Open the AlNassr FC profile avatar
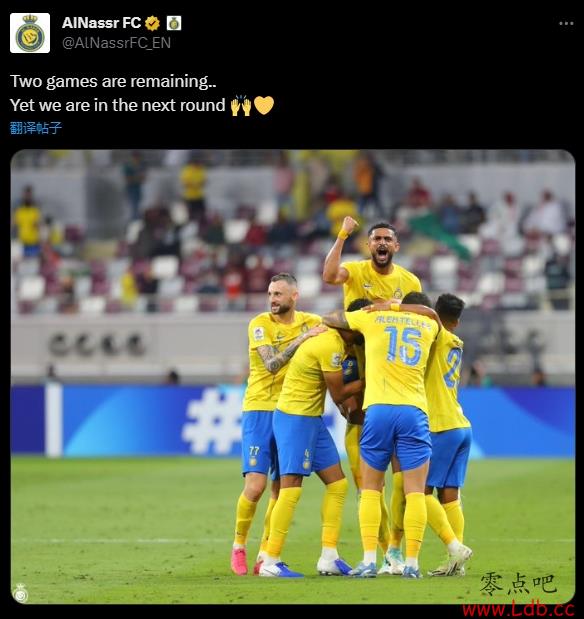Screen dimensions: 584x619 click(x=30, y=33)
